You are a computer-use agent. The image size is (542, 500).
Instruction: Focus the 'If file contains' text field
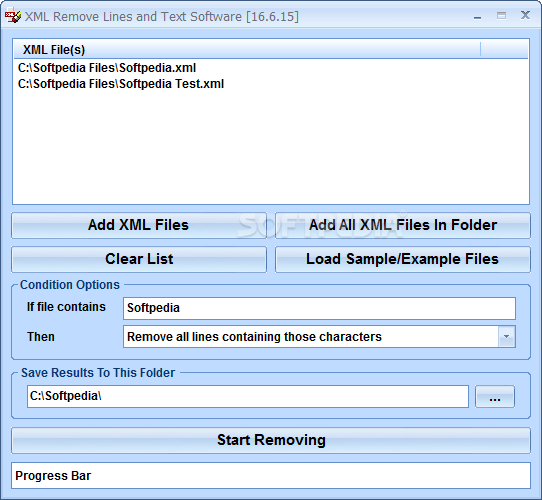pos(319,308)
